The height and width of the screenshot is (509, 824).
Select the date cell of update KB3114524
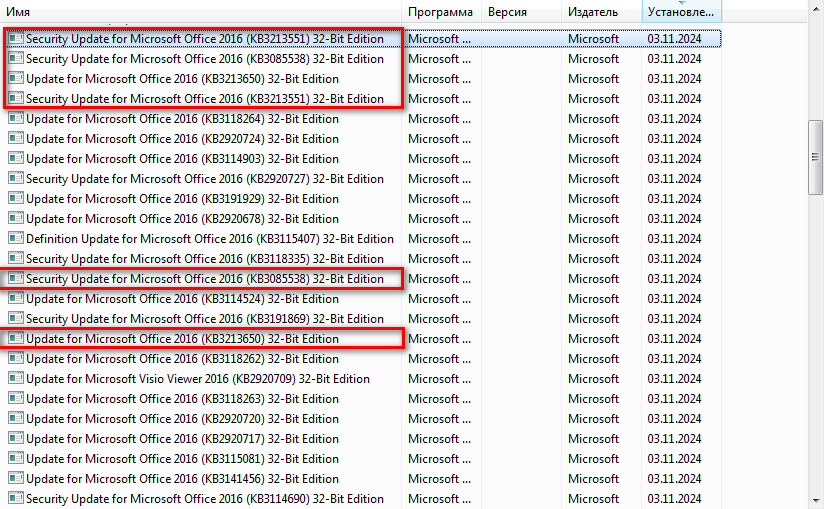click(674, 298)
